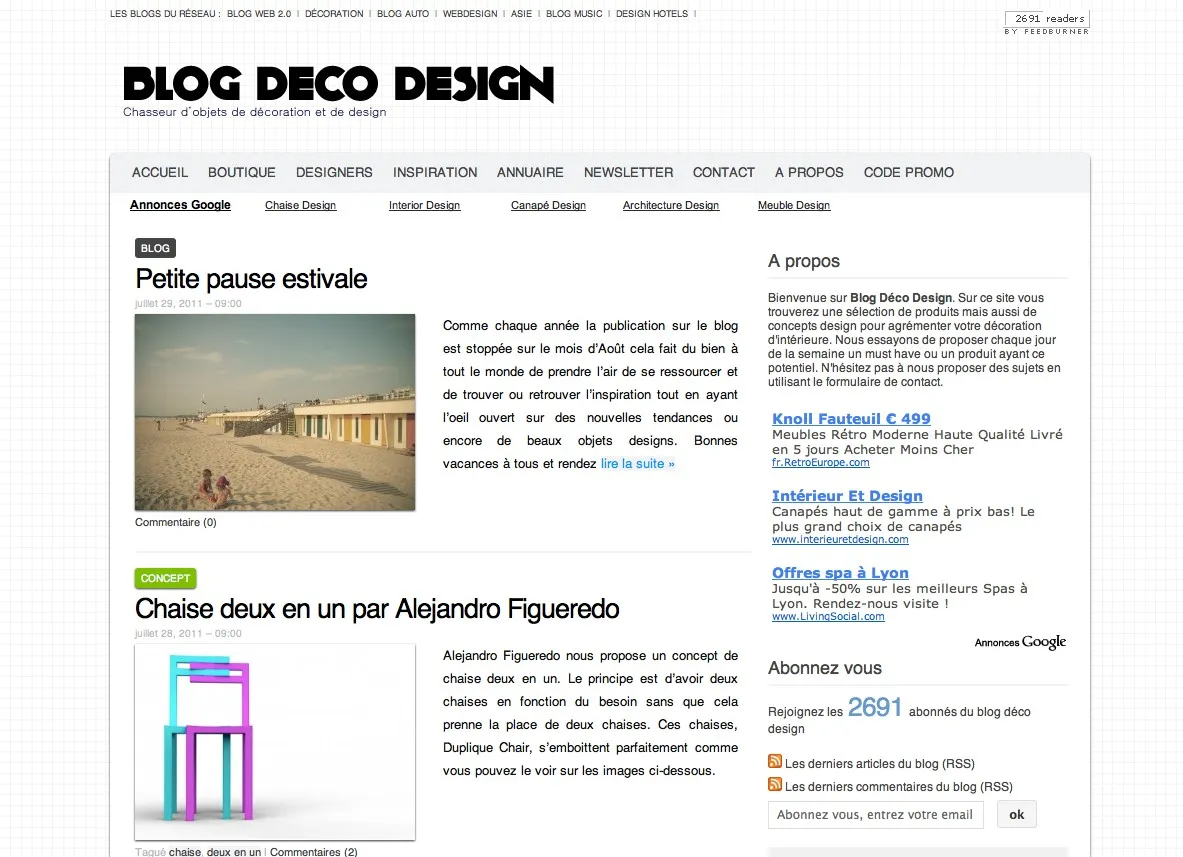The image size is (1183, 857).
Task: Open the Offres spa à Lyon ad
Action: tap(840, 573)
